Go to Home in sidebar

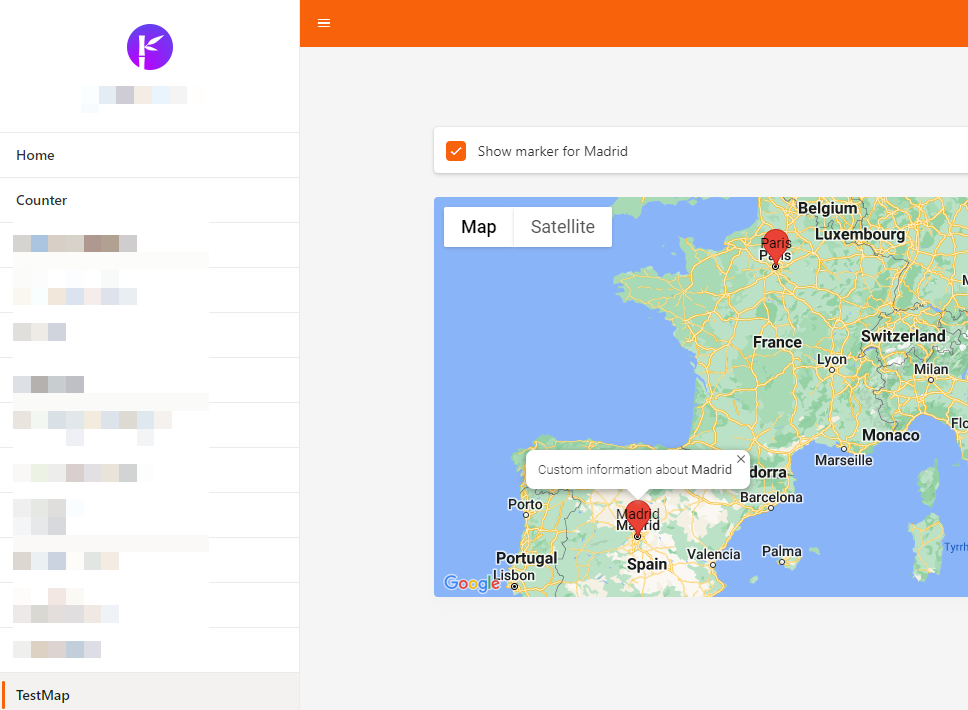click(35, 155)
